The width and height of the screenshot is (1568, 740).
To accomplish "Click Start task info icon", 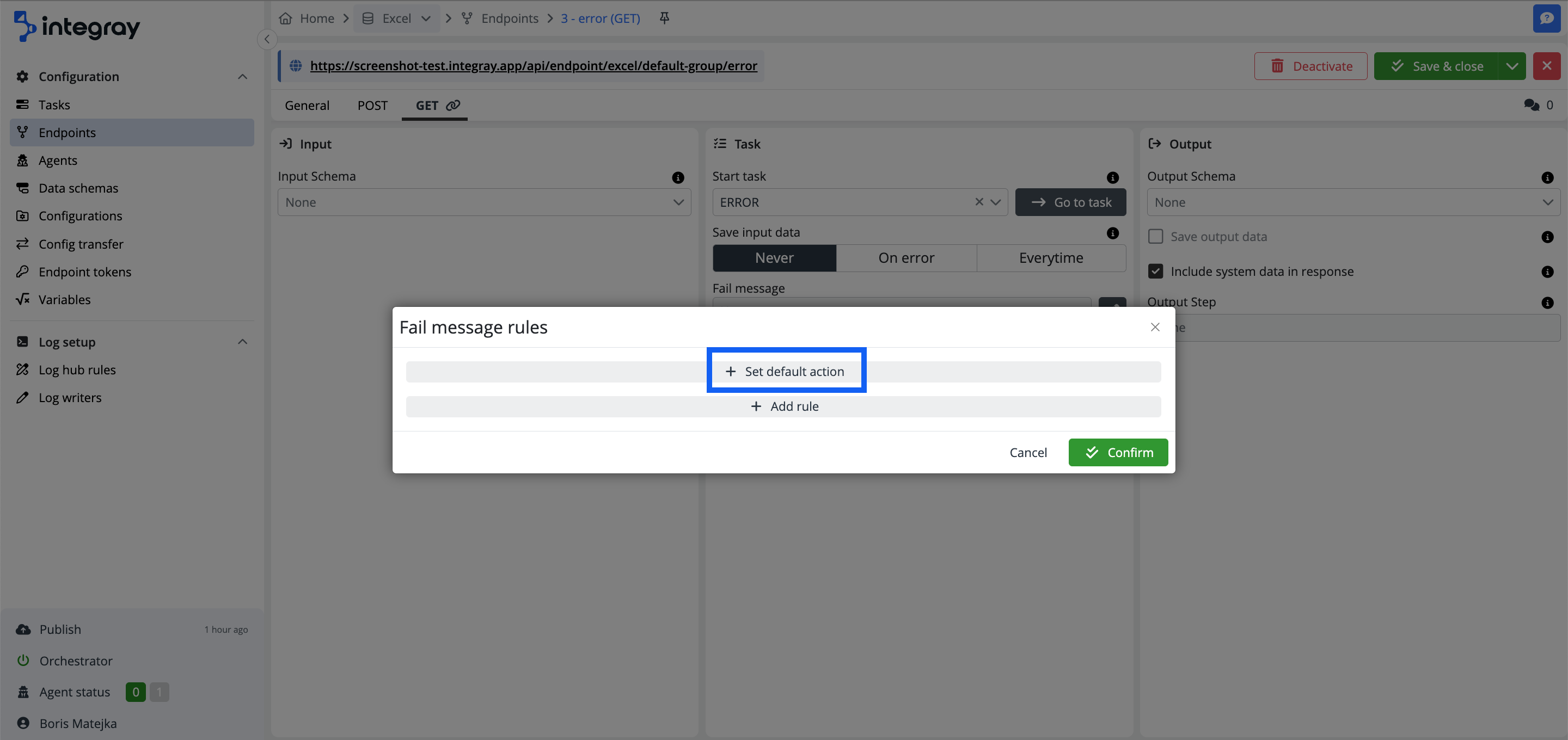I will click(x=1112, y=177).
